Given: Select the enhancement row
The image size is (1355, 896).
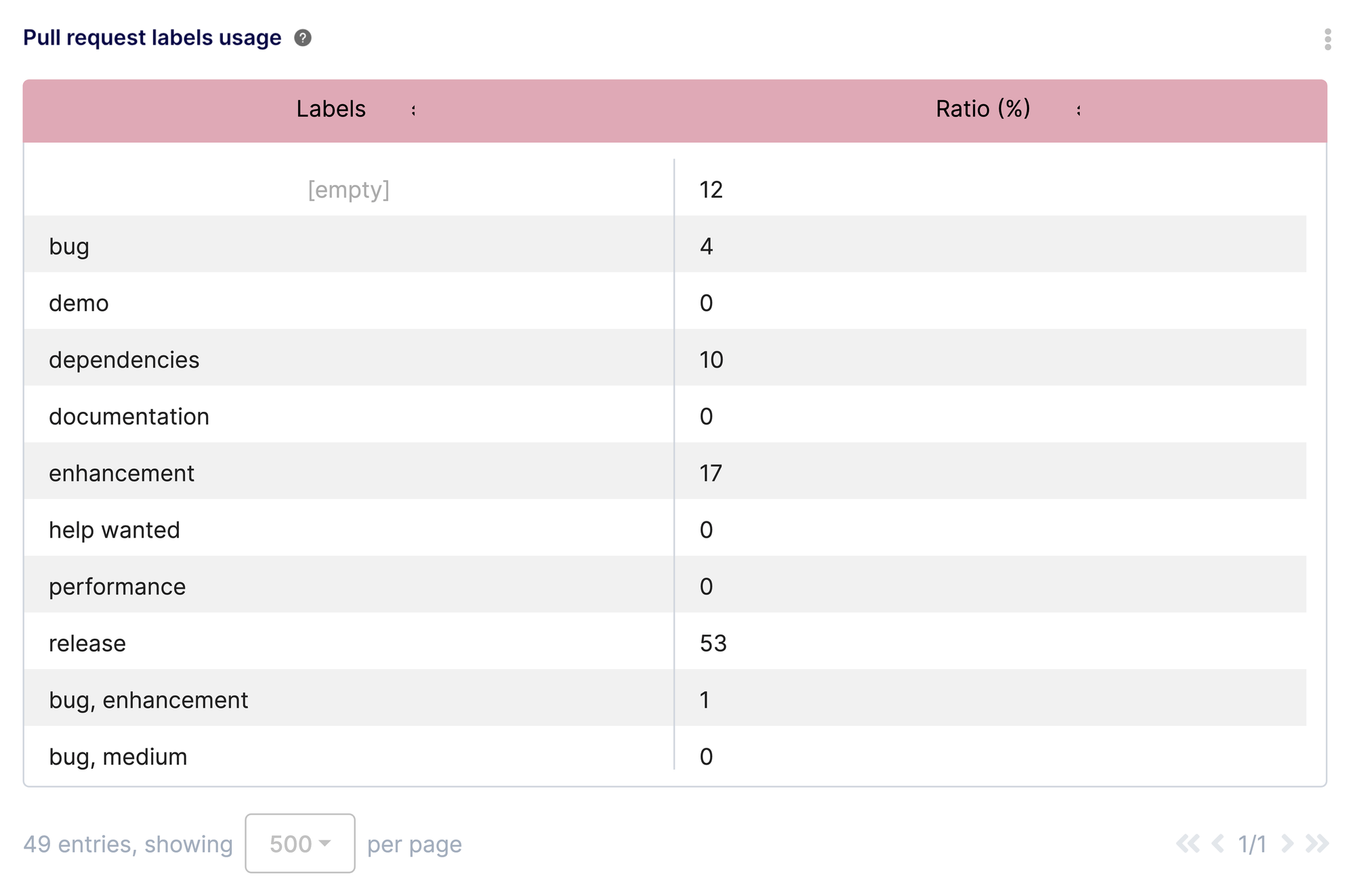Looking at the screenshot, I should [339, 473].
